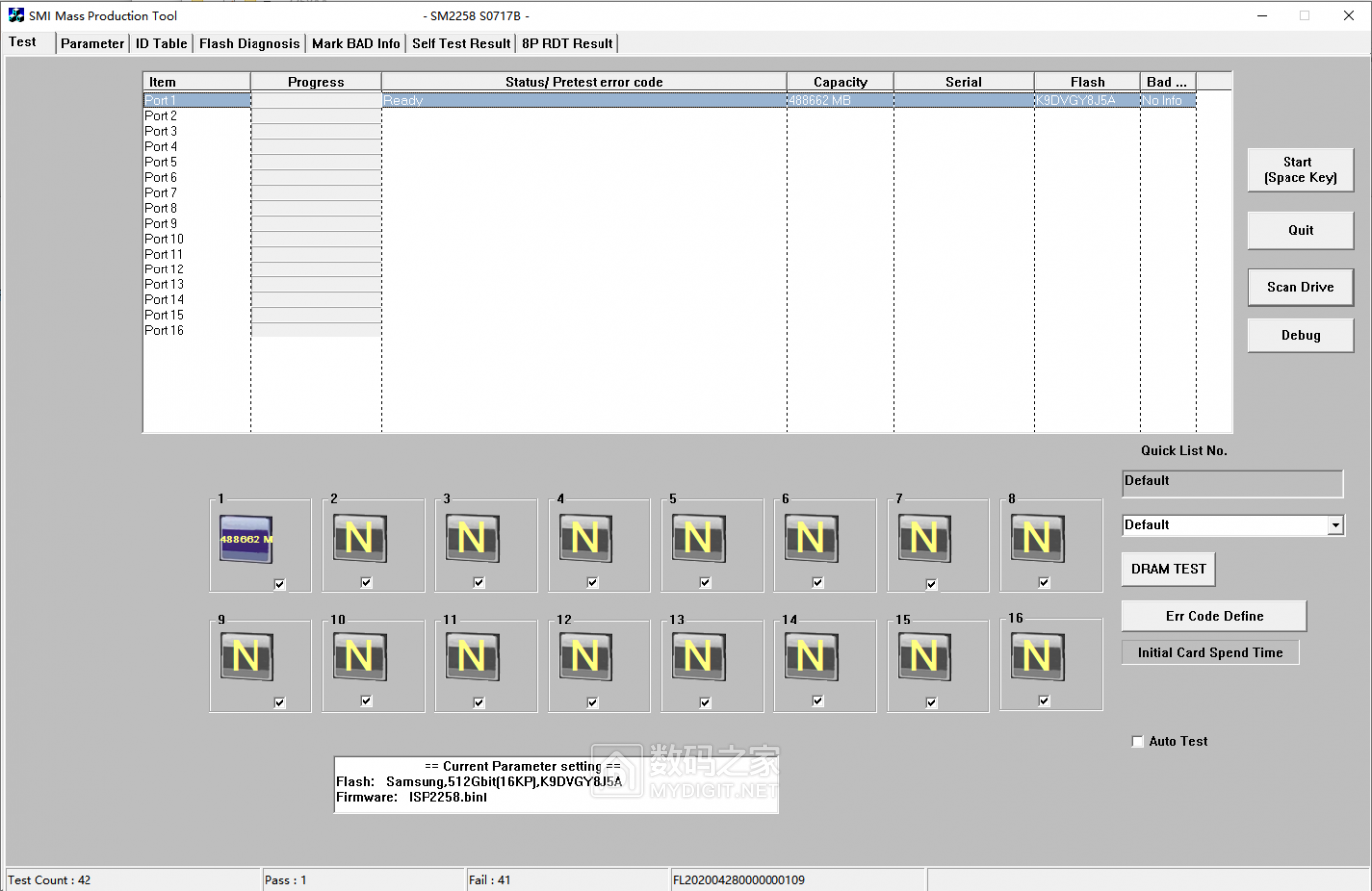Click the port 8 slot icon

pos(1037,539)
